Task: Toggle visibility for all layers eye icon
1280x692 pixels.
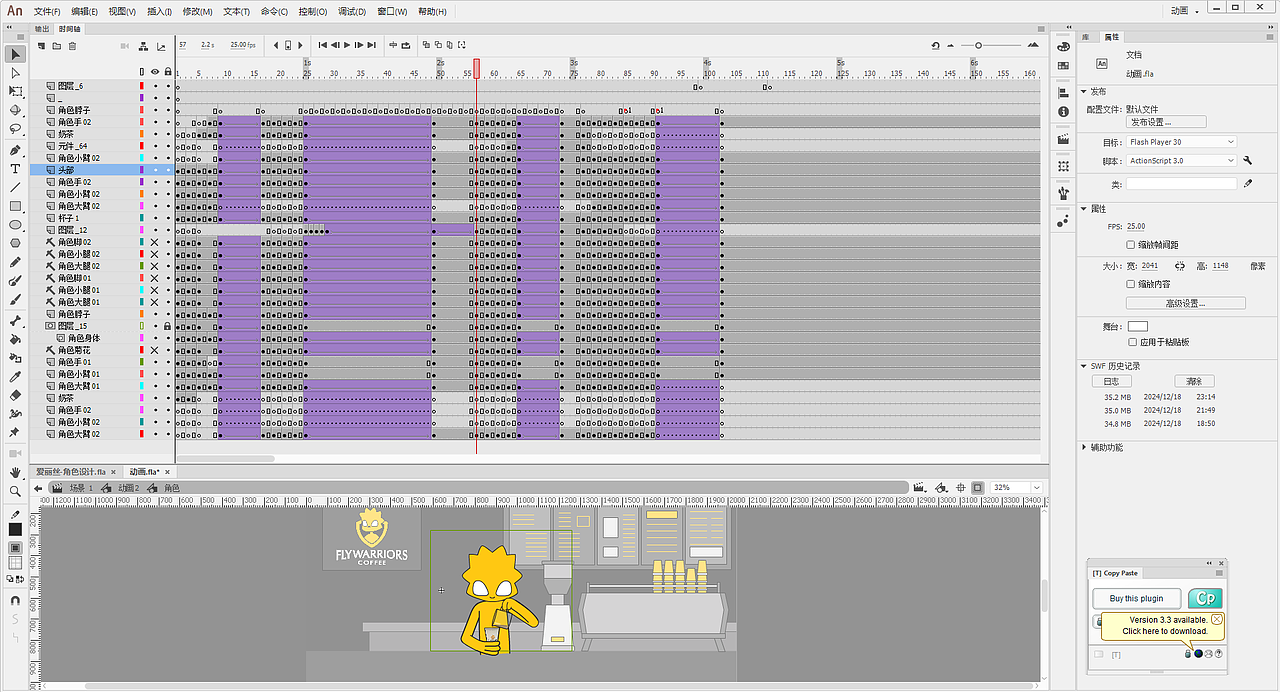Action: point(155,72)
